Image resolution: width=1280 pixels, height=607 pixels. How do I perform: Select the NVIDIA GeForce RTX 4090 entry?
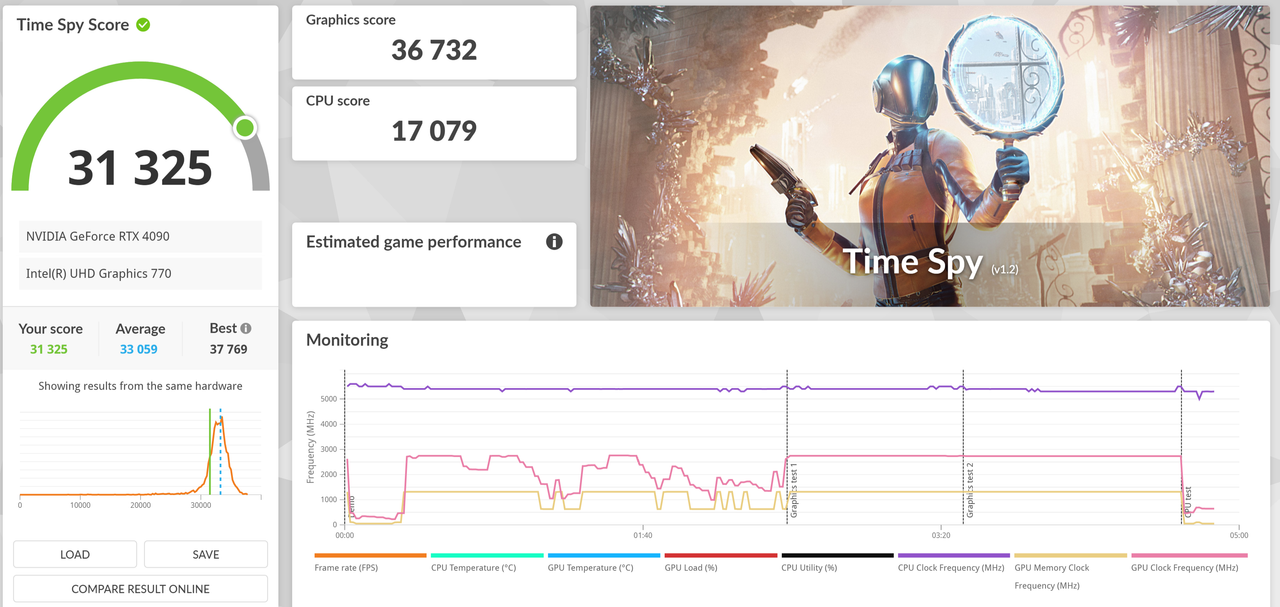140,236
